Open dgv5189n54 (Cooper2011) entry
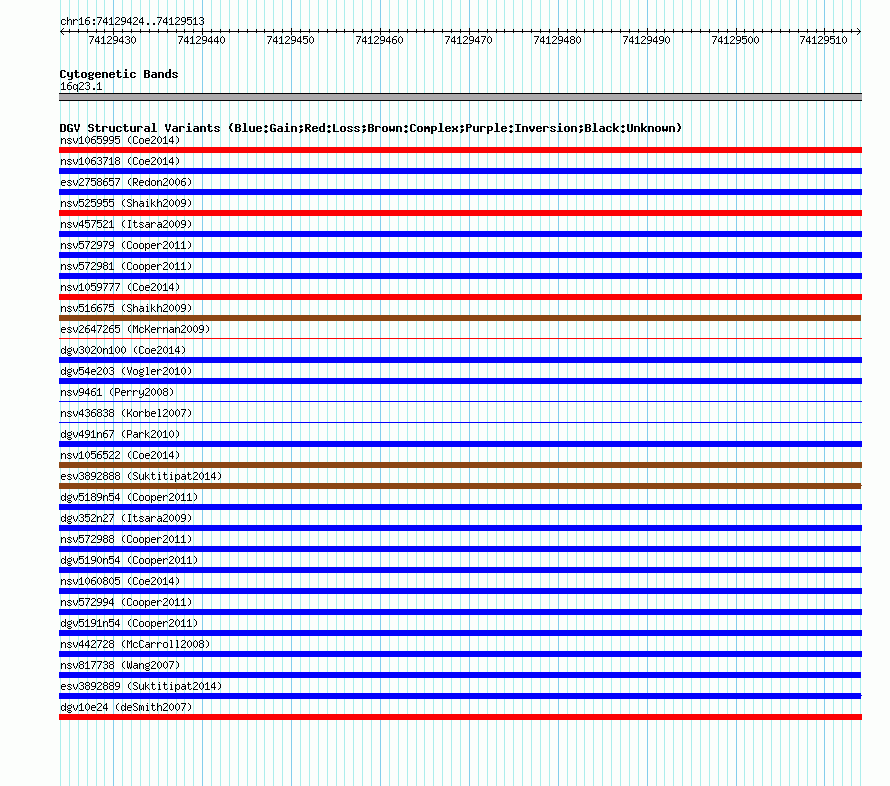Screen dimensions: 890x786 [x=129, y=497]
